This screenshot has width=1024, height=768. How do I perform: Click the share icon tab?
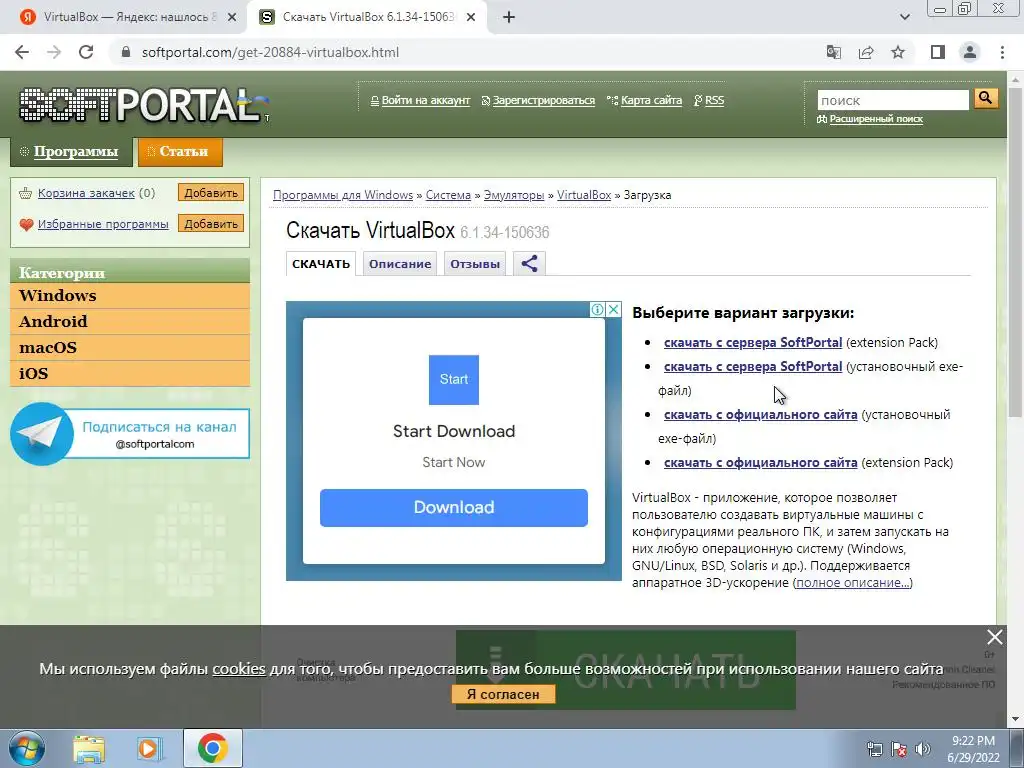(x=529, y=264)
